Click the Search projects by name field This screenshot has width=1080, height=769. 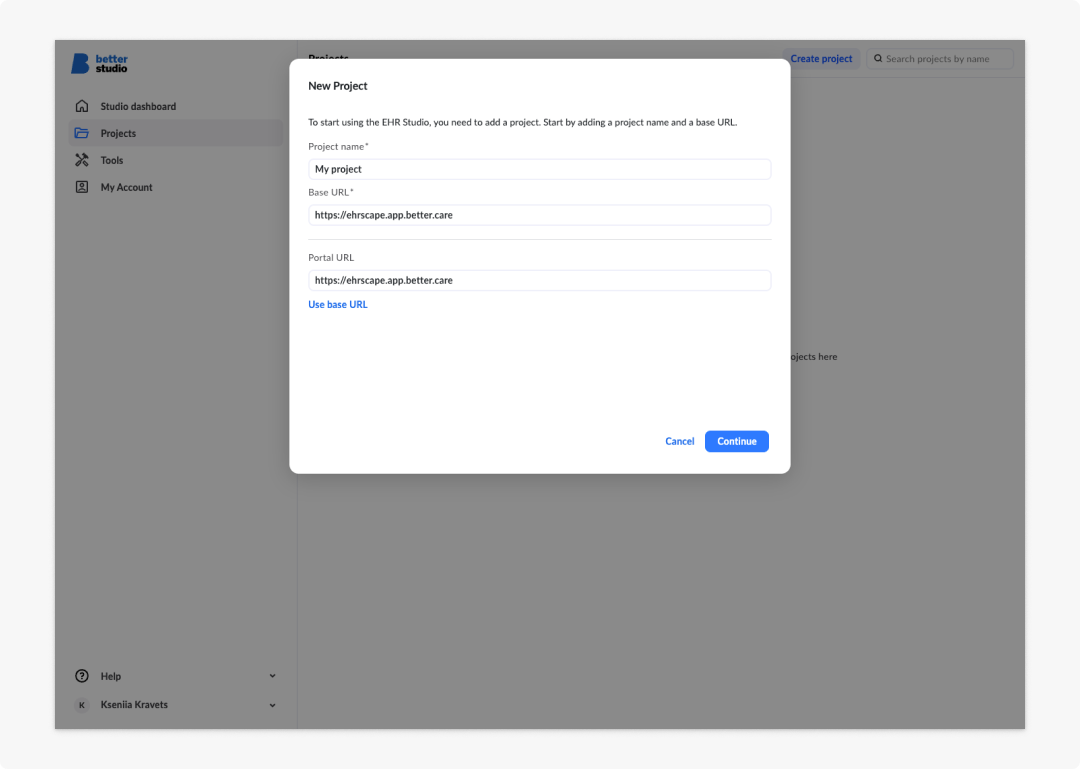(939, 59)
